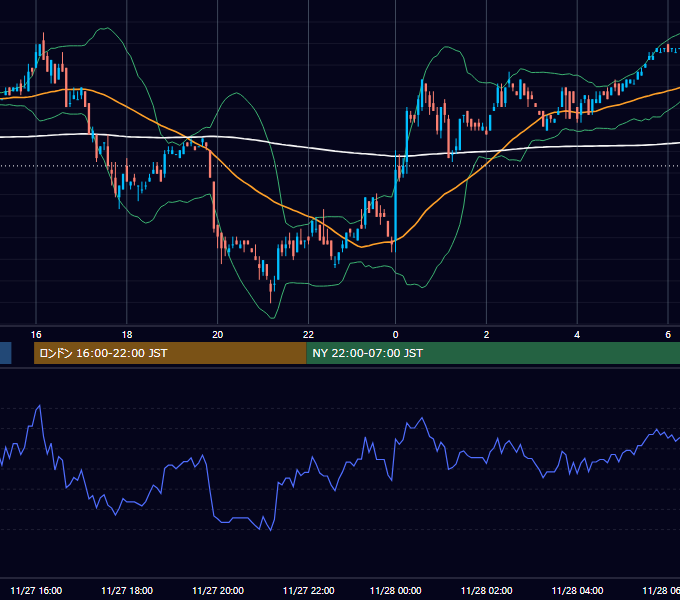
Task: Click the 11/28 00:00 date label
Action: [x=396, y=590]
